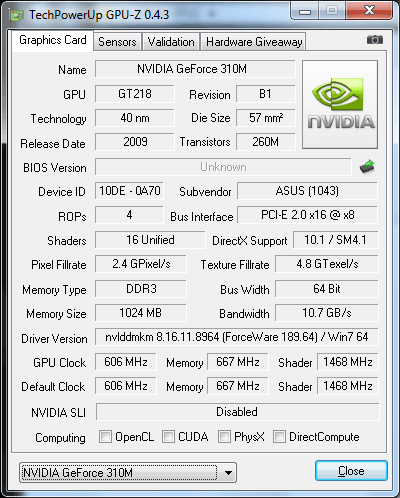Click the NVIDIA SLI Disabled field
The height and width of the screenshot is (498, 400).
click(237, 412)
